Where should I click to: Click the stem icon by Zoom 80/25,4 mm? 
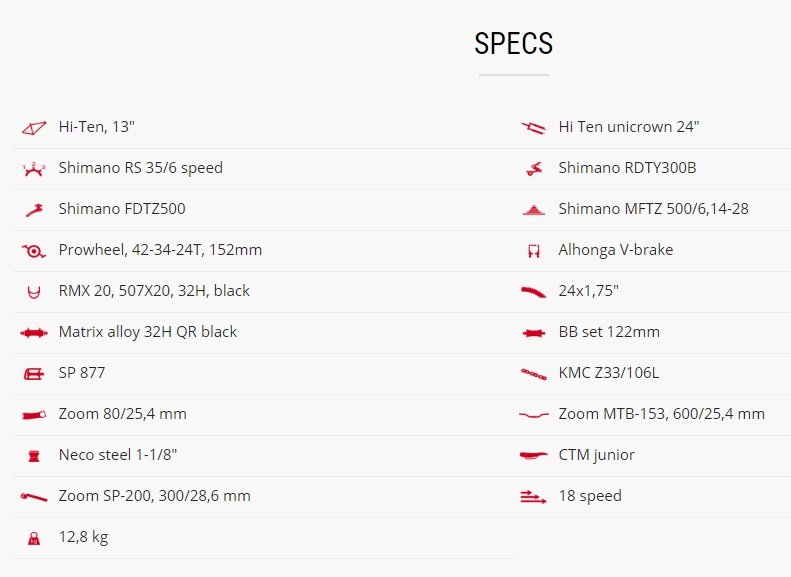[34, 415]
